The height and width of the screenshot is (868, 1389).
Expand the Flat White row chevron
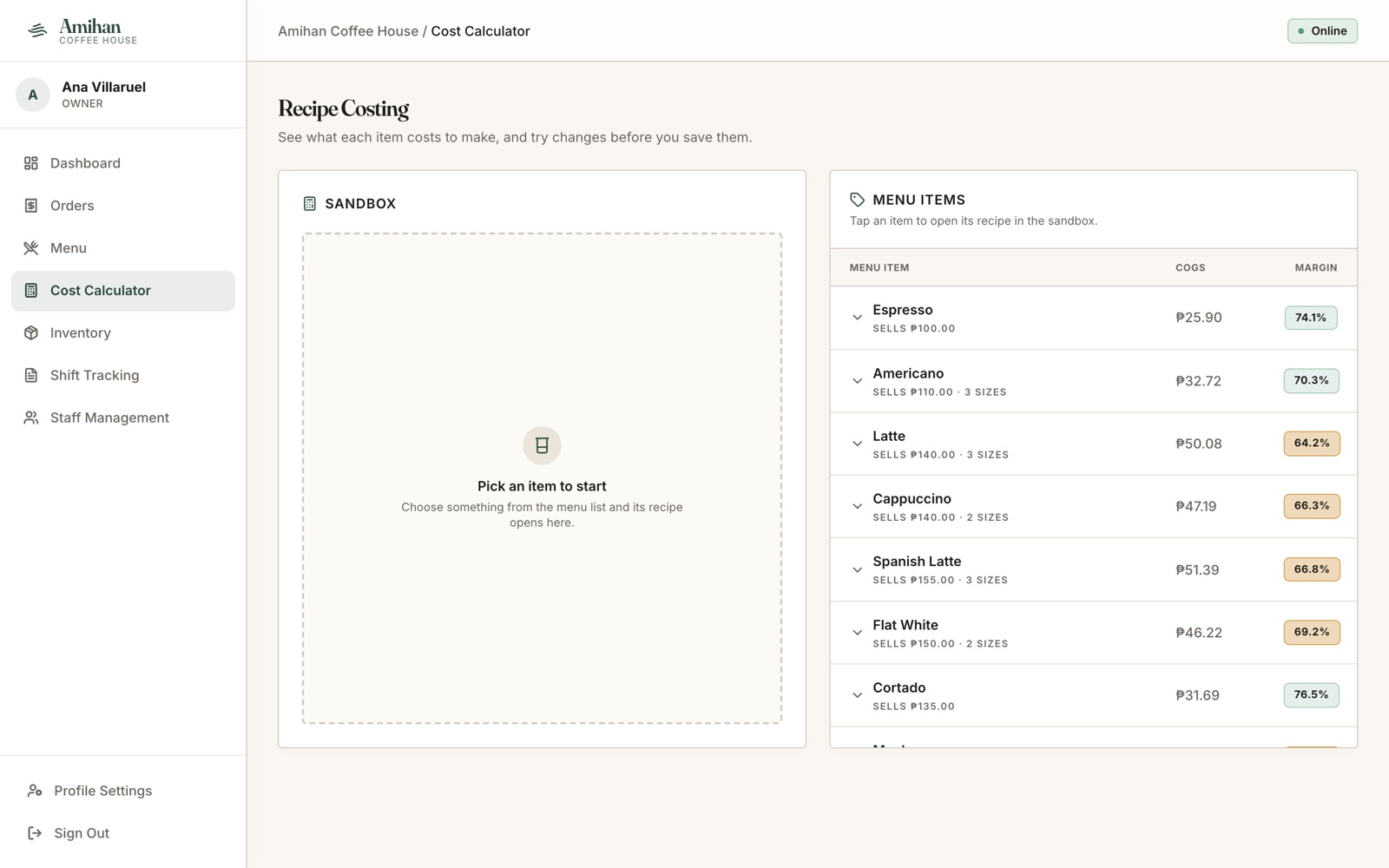[x=857, y=633]
